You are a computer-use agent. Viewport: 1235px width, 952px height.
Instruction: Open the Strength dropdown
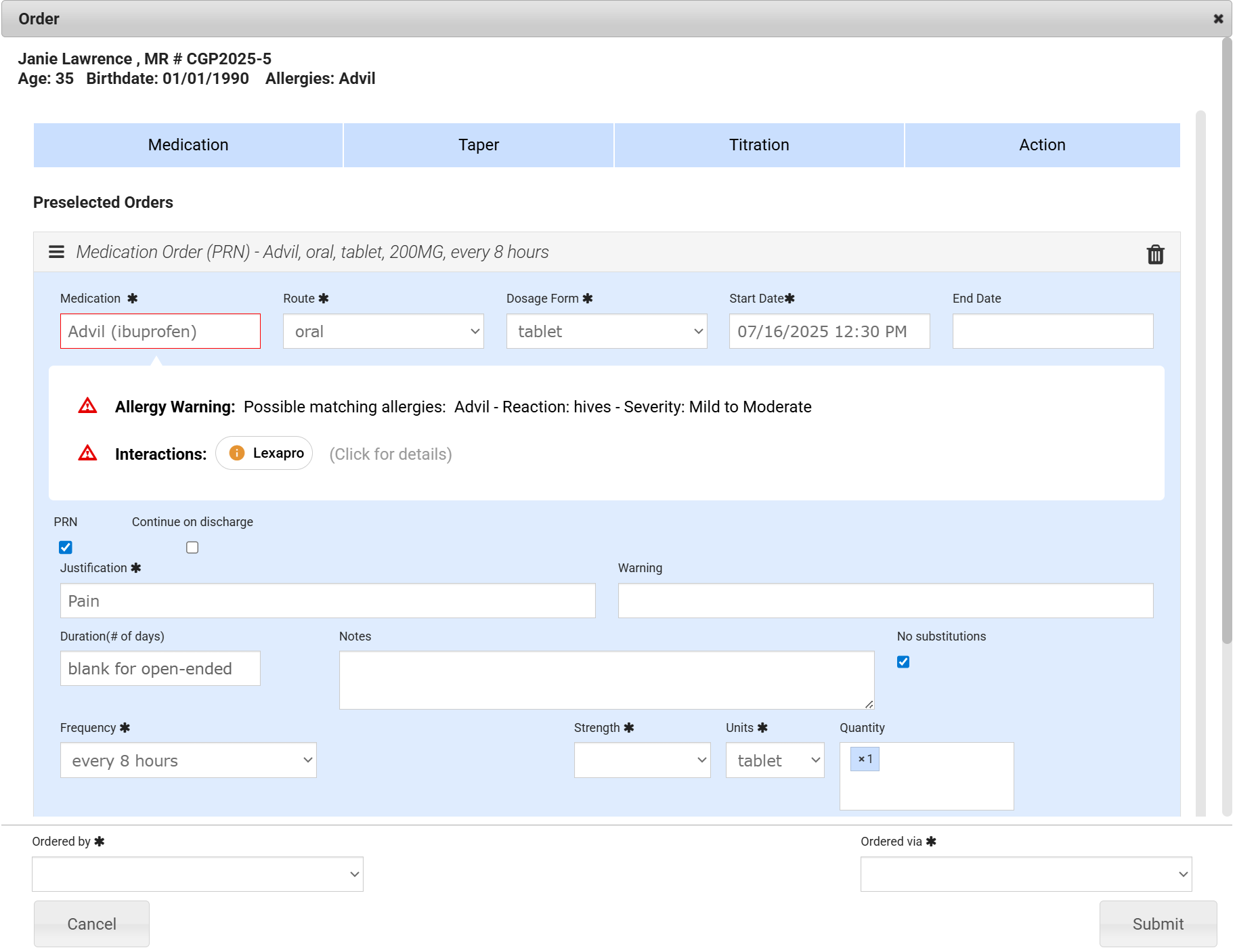[x=642, y=760]
